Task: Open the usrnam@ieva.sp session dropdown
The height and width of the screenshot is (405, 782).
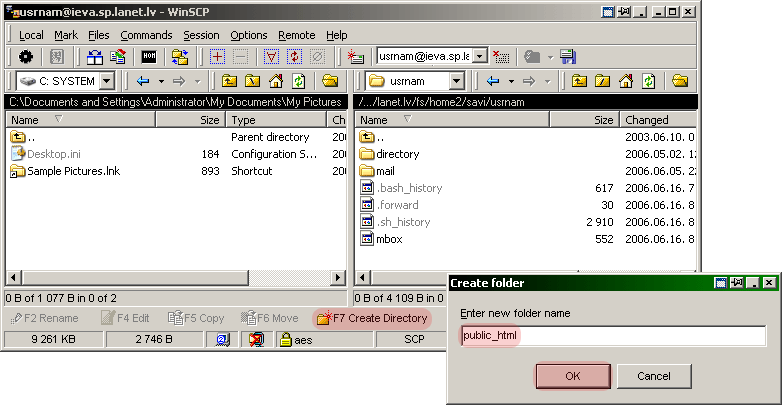Action: point(479,57)
